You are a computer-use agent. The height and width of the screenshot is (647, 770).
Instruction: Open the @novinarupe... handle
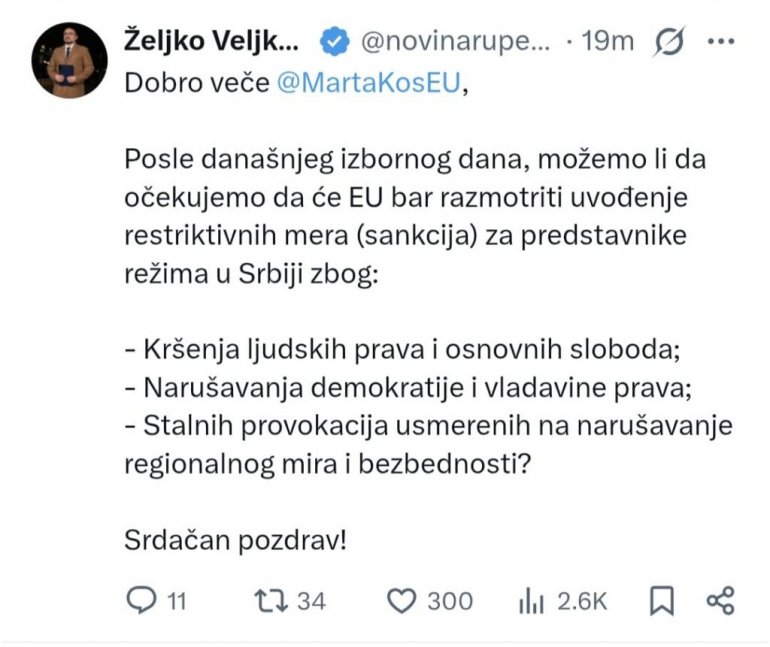(x=454, y=42)
